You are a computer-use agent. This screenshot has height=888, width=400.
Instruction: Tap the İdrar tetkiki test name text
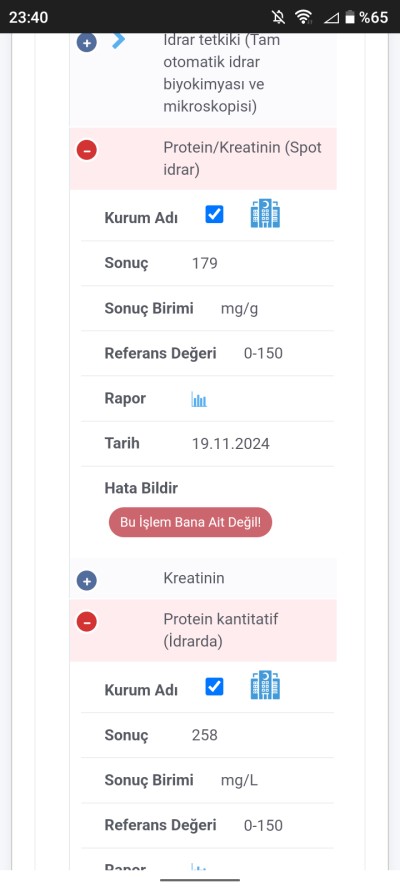[222, 74]
